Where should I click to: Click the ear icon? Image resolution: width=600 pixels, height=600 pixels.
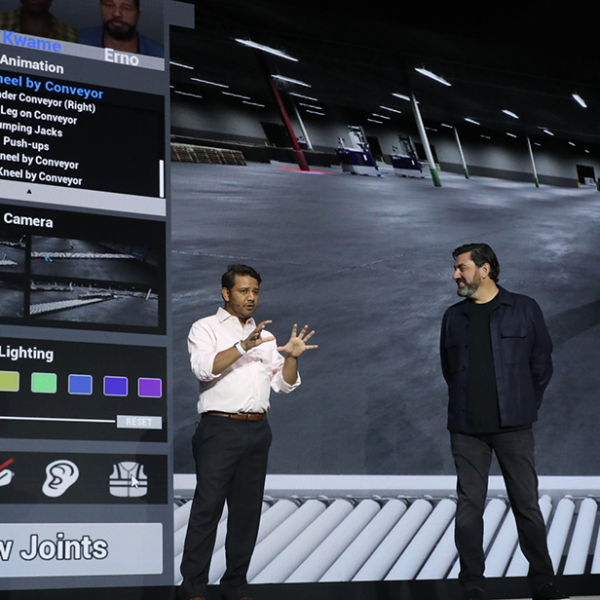pyautogui.click(x=60, y=478)
